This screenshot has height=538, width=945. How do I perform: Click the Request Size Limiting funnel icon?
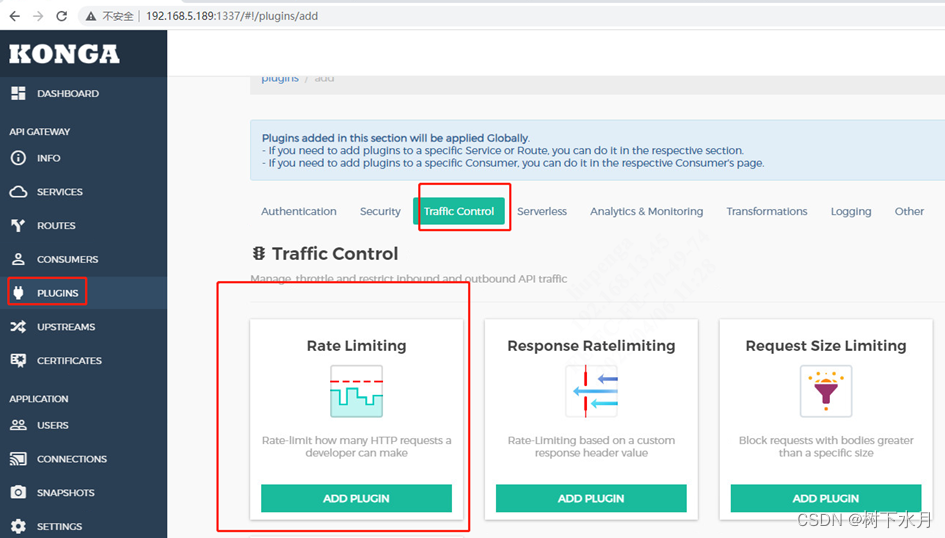coord(826,392)
